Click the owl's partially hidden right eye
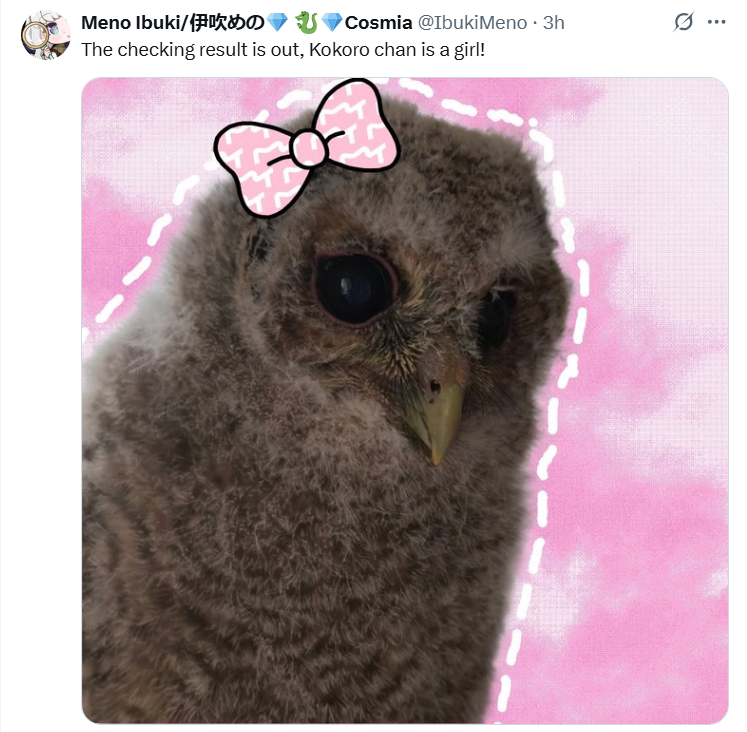The image size is (747, 732). (498, 317)
